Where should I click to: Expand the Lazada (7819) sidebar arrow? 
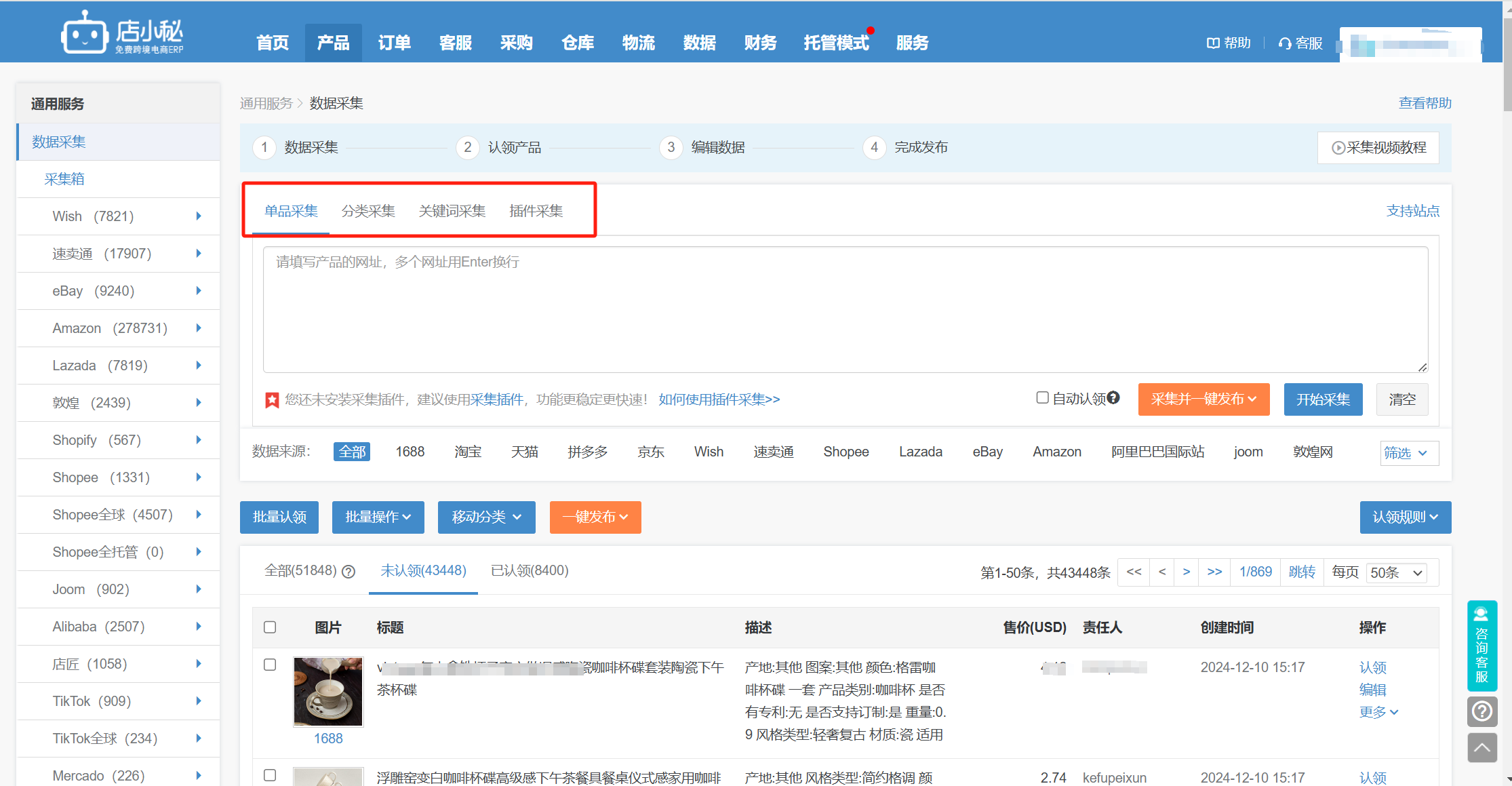[199, 366]
